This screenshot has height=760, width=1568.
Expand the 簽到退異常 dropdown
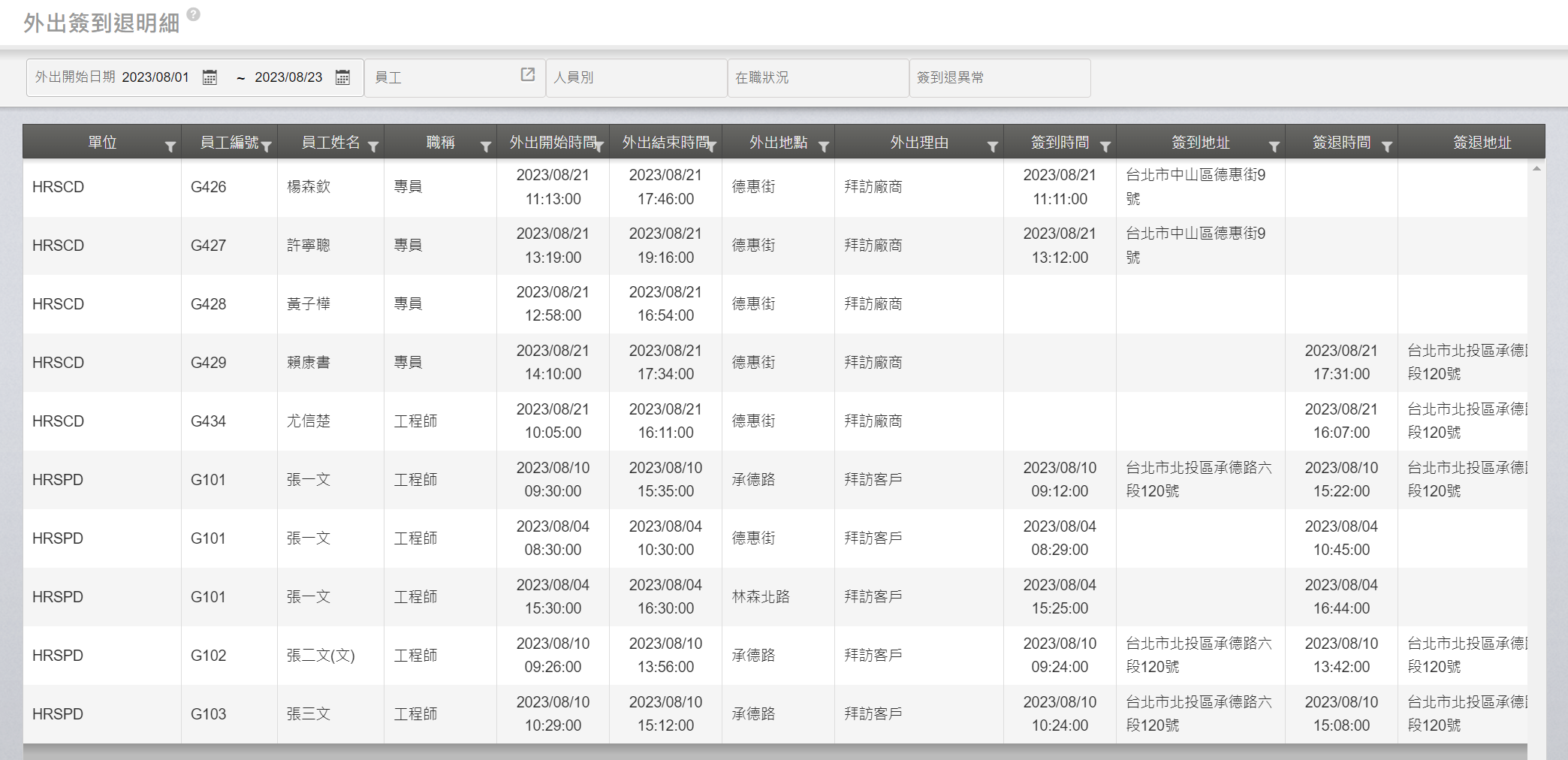[1000, 78]
